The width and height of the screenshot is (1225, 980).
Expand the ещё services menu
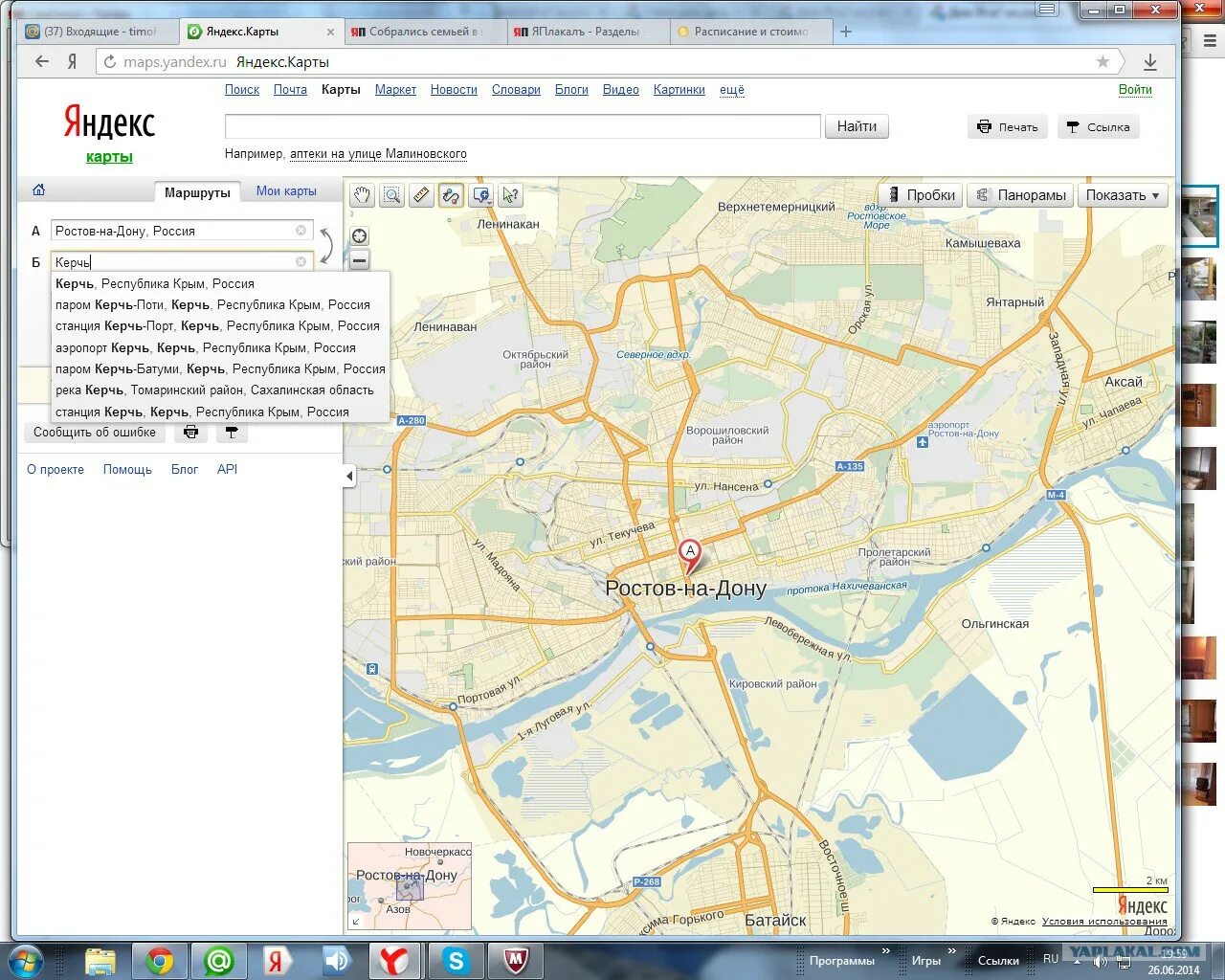click(732, 89)
